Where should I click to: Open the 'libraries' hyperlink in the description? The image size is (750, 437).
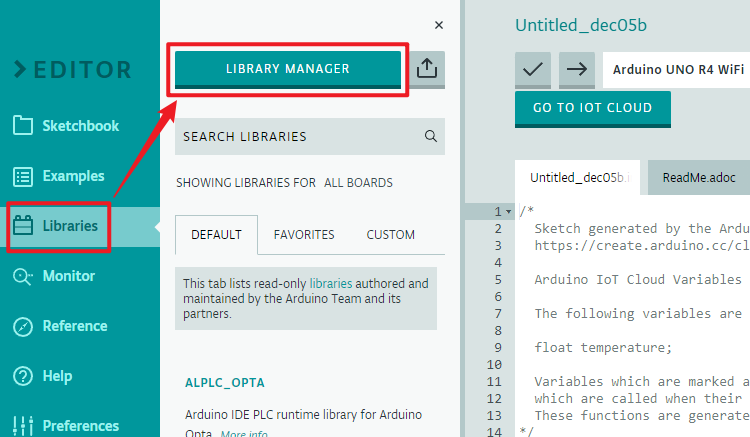331,284
